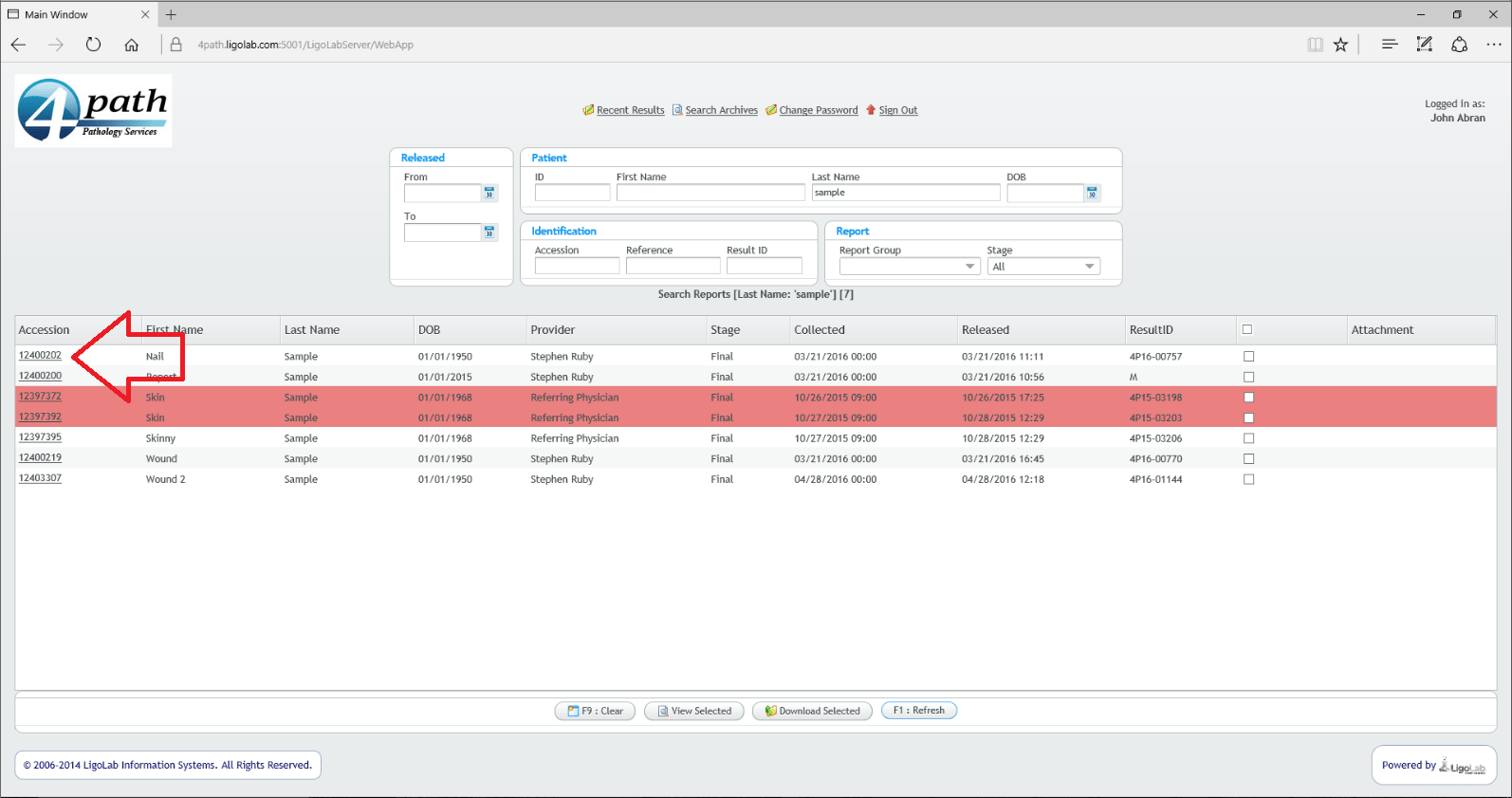Sort table by Provider column header

(553, 330)
